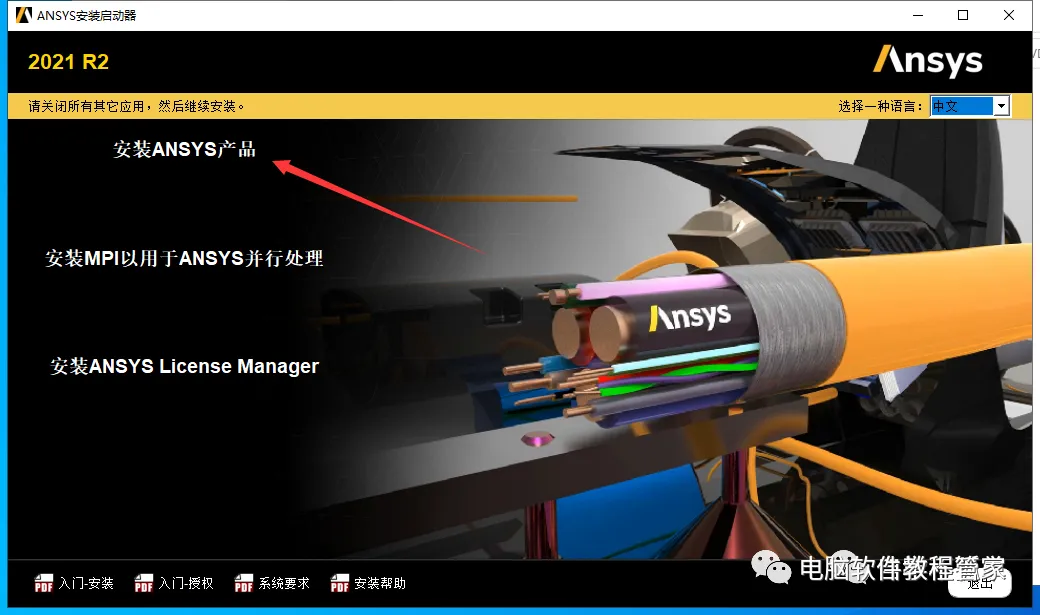Open the 入门-授权 PDF icon
The image size is (1040, 615).
point(144,583)
